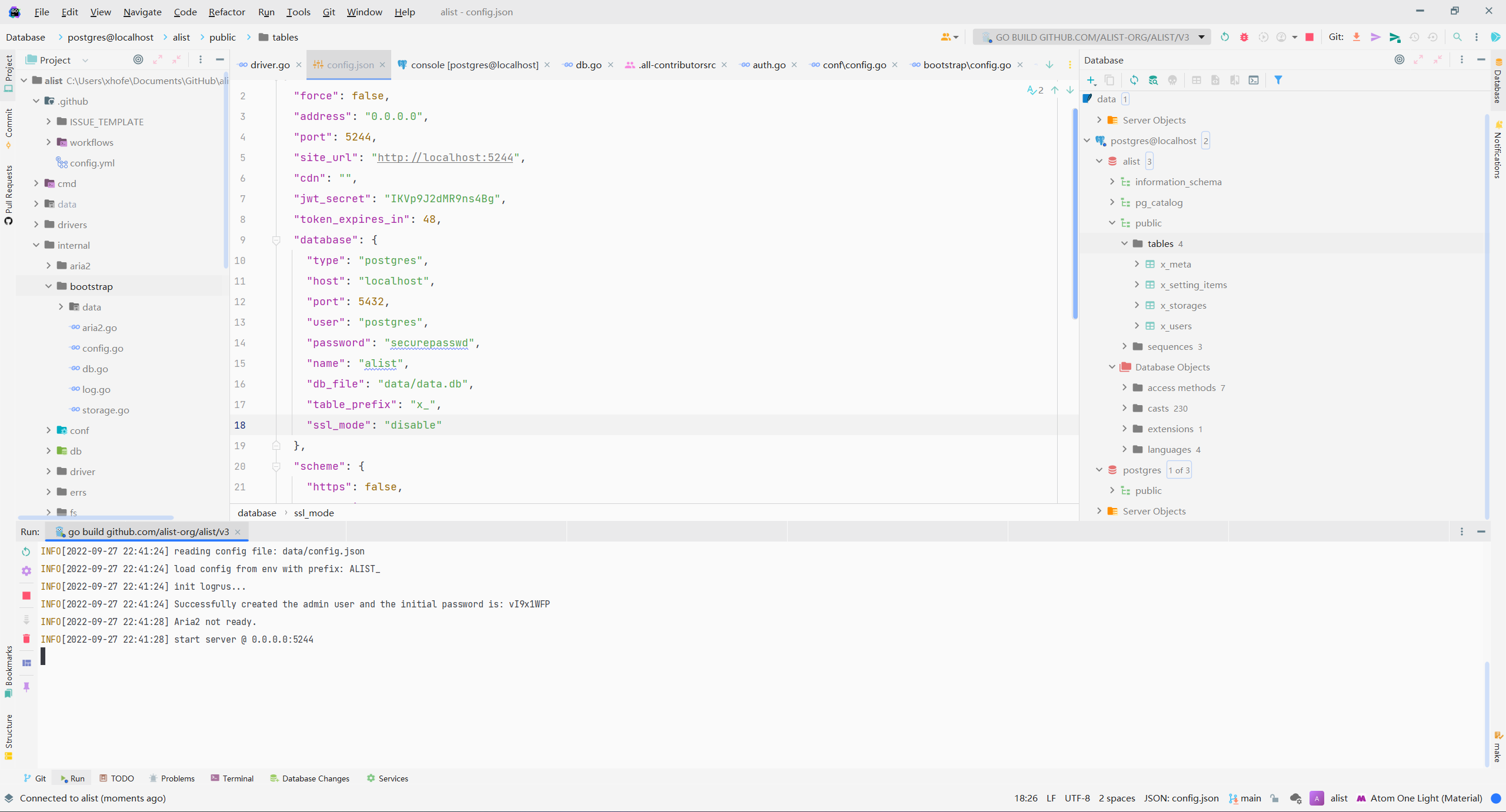
Task: Open the run configuration dropdown
Action: pyautogui.click(x=1201, y=37)
